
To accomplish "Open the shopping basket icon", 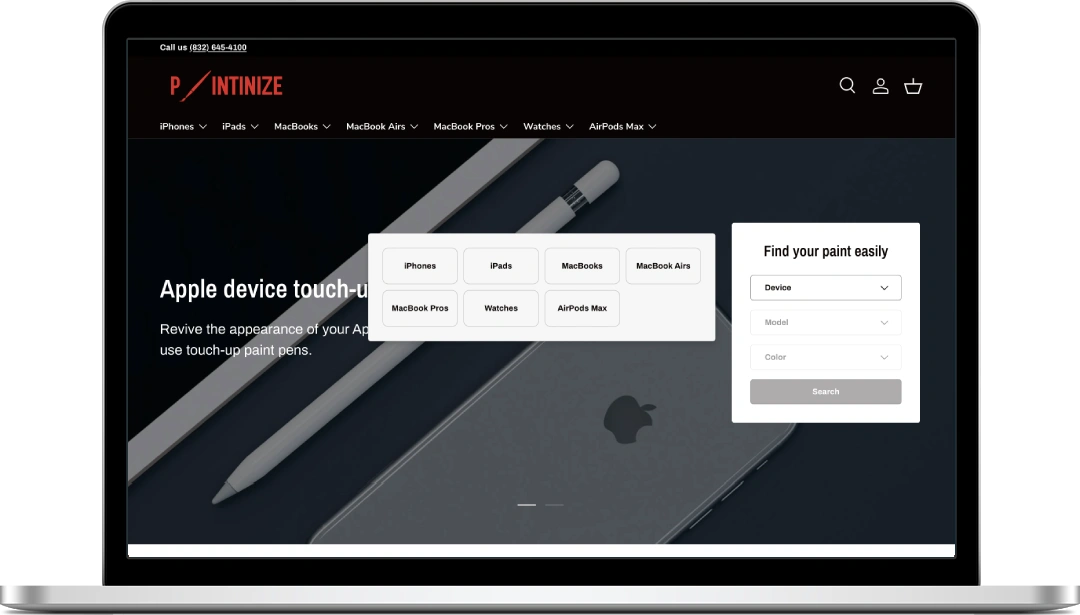I will (x=913, y=86).
